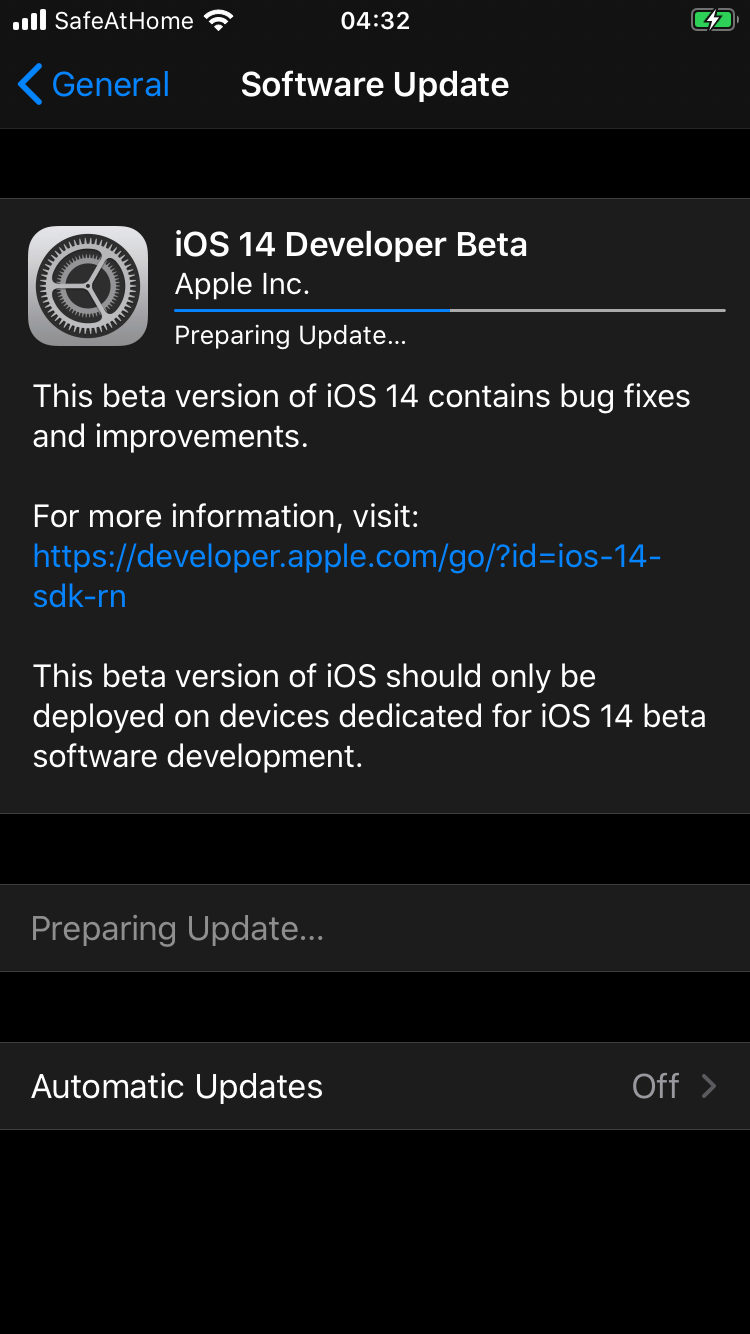Tap the charging battery icon
The height and width of the screenshot is (1334, 750).
[712, 20]
